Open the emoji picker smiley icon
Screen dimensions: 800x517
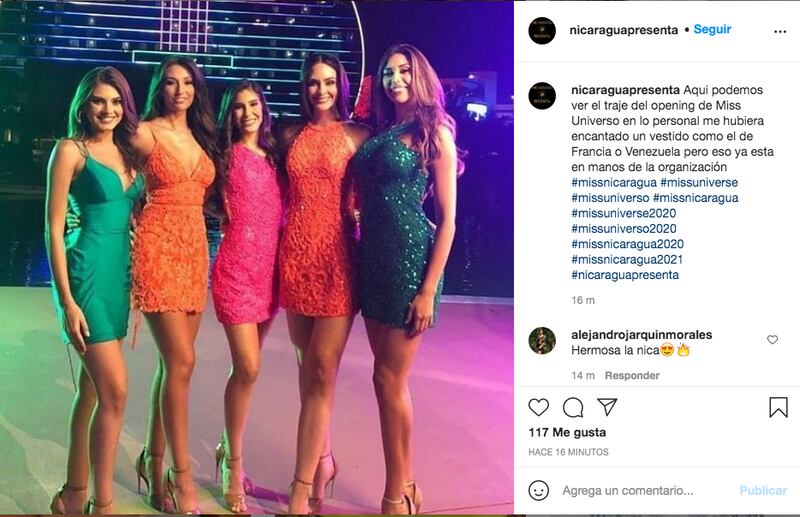pos(538,490)
